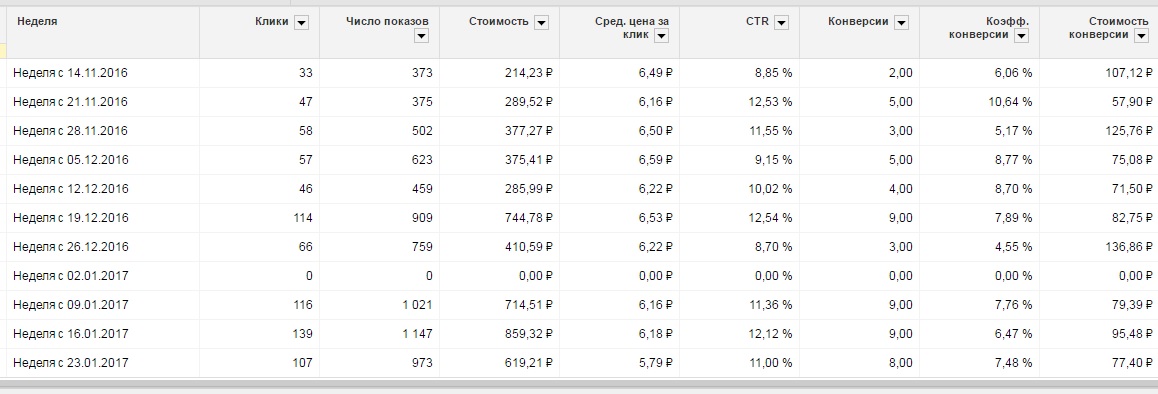Click the 1 147 impressions cell
Viewport: 1158px width, 394px height.
click(x=380, y=334)
